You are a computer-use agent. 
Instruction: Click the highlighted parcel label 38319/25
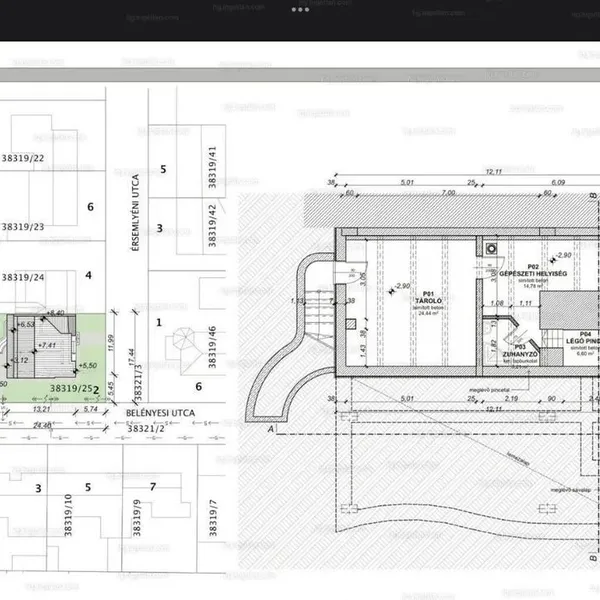coord(71,388)
